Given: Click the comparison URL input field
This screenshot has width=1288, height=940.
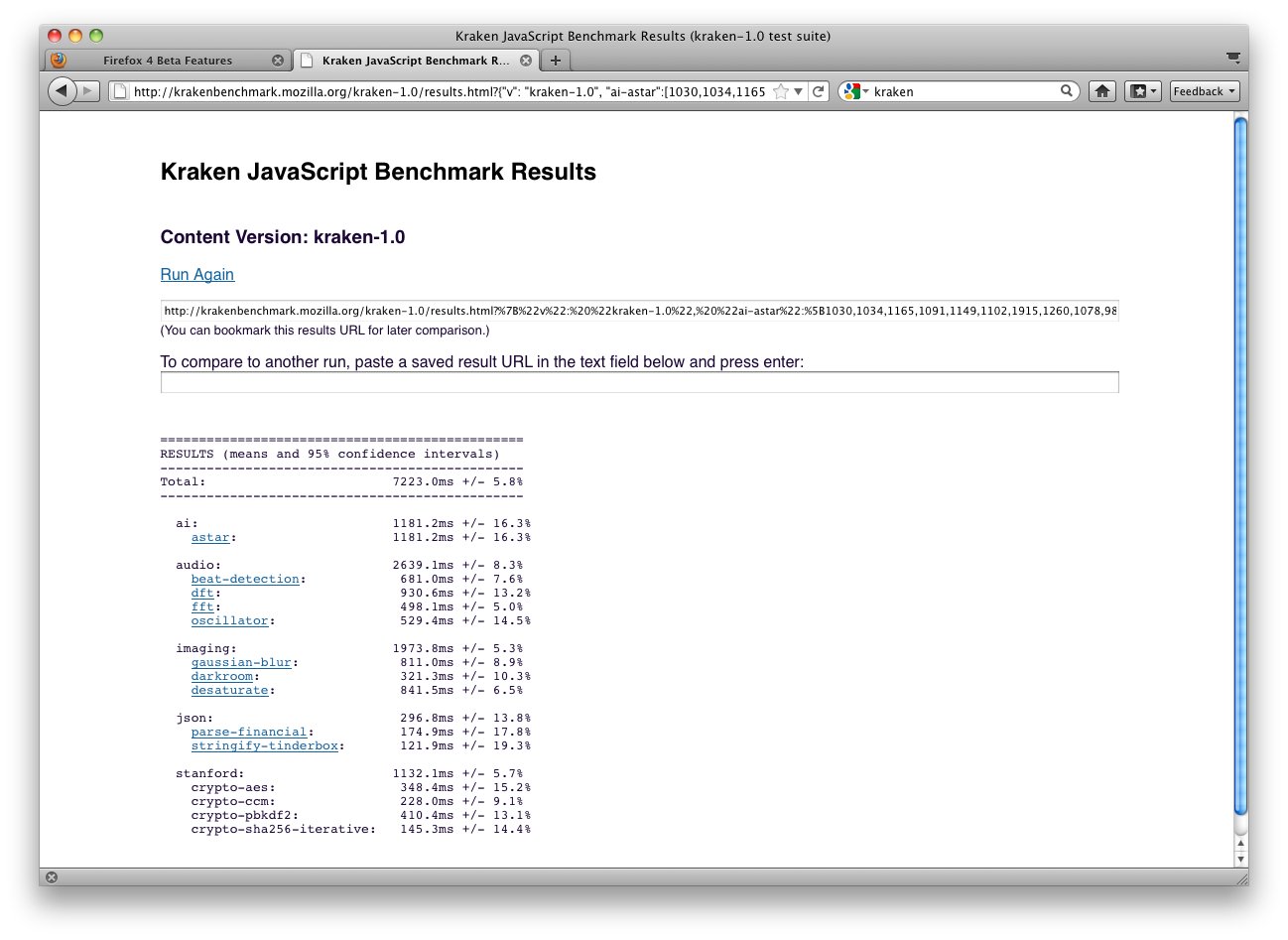Looking at the screenshot, I should click(639, 382).
